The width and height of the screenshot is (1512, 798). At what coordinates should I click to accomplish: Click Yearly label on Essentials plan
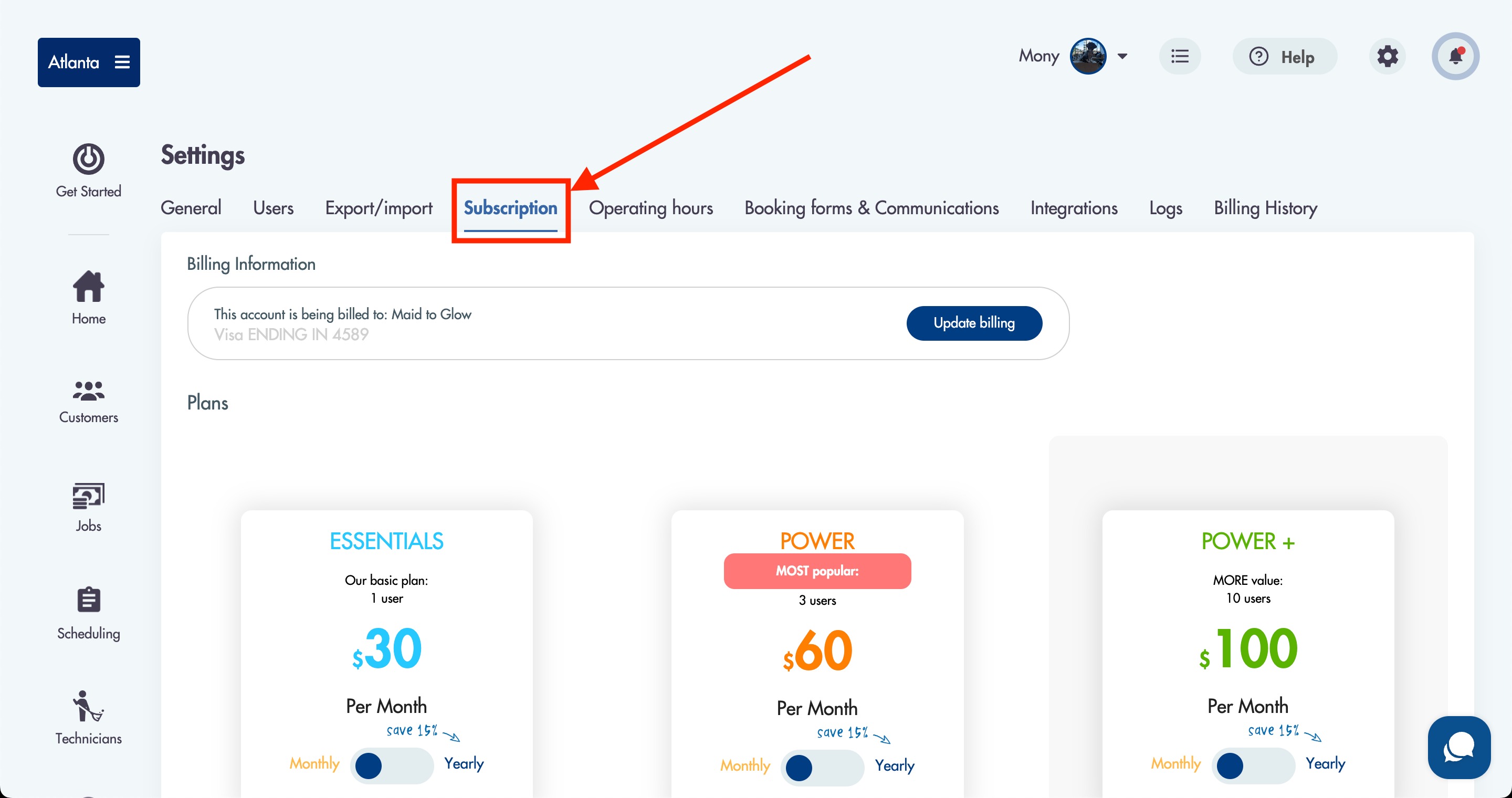(464, 763)
